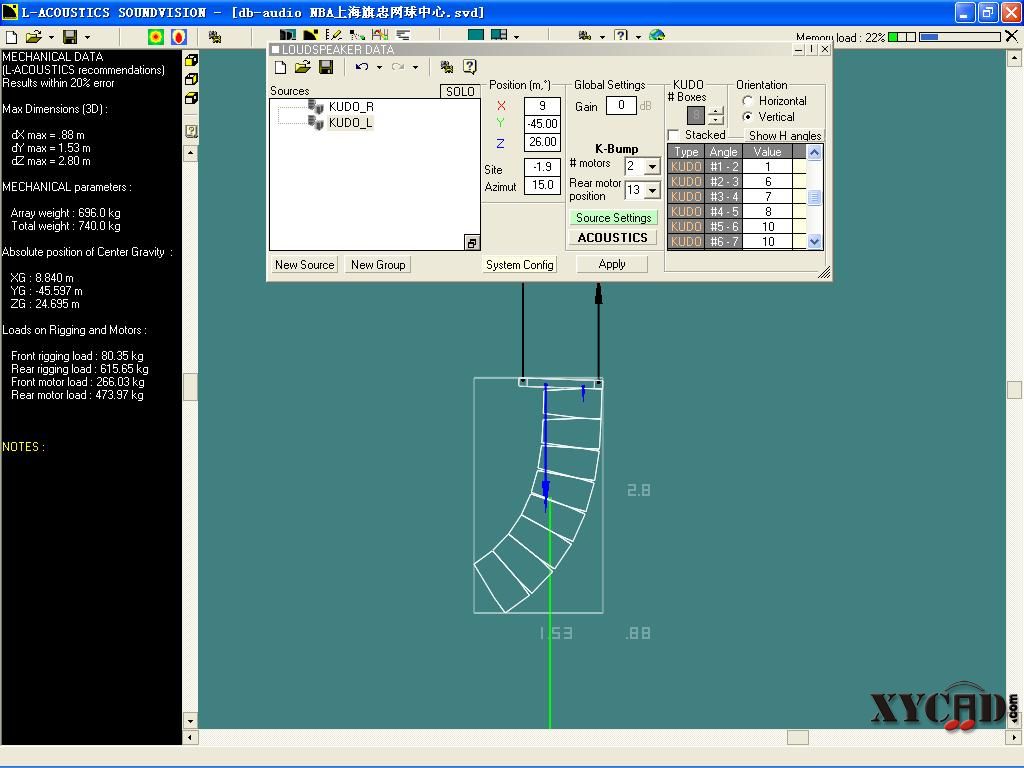Click the globe icon in the main toolbar
1024x768 pixels.
[x=657, y=35]
